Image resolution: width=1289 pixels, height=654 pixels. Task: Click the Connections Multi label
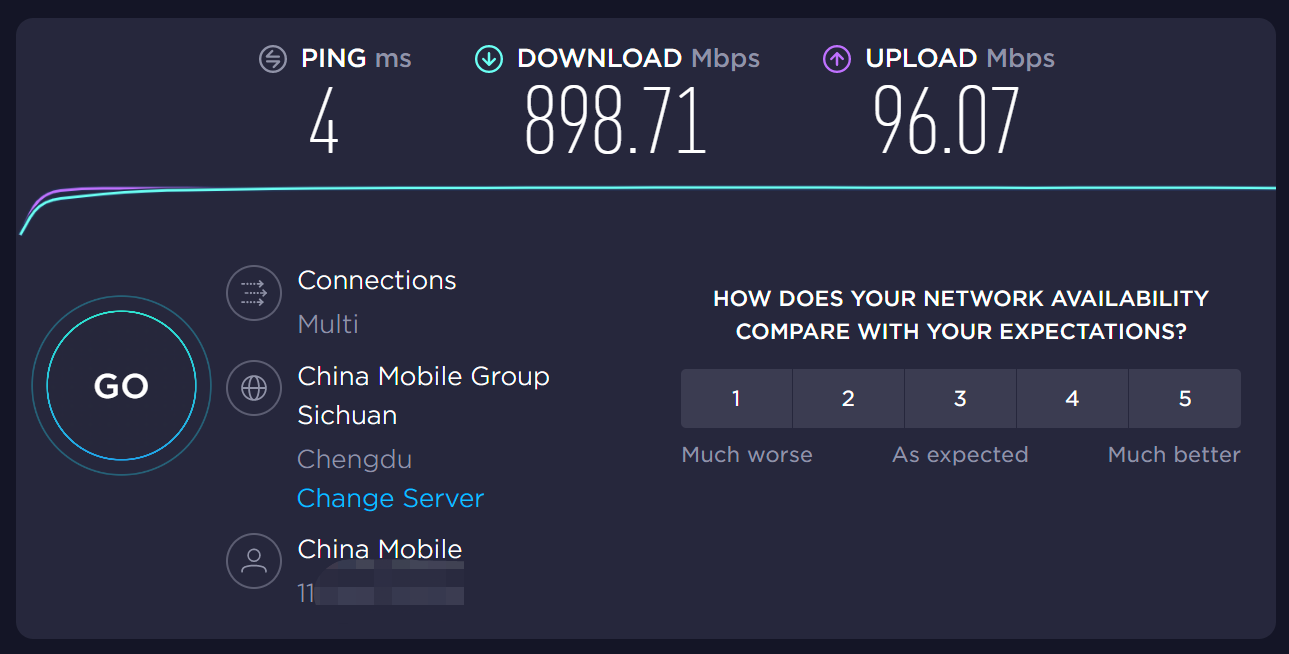328,324
